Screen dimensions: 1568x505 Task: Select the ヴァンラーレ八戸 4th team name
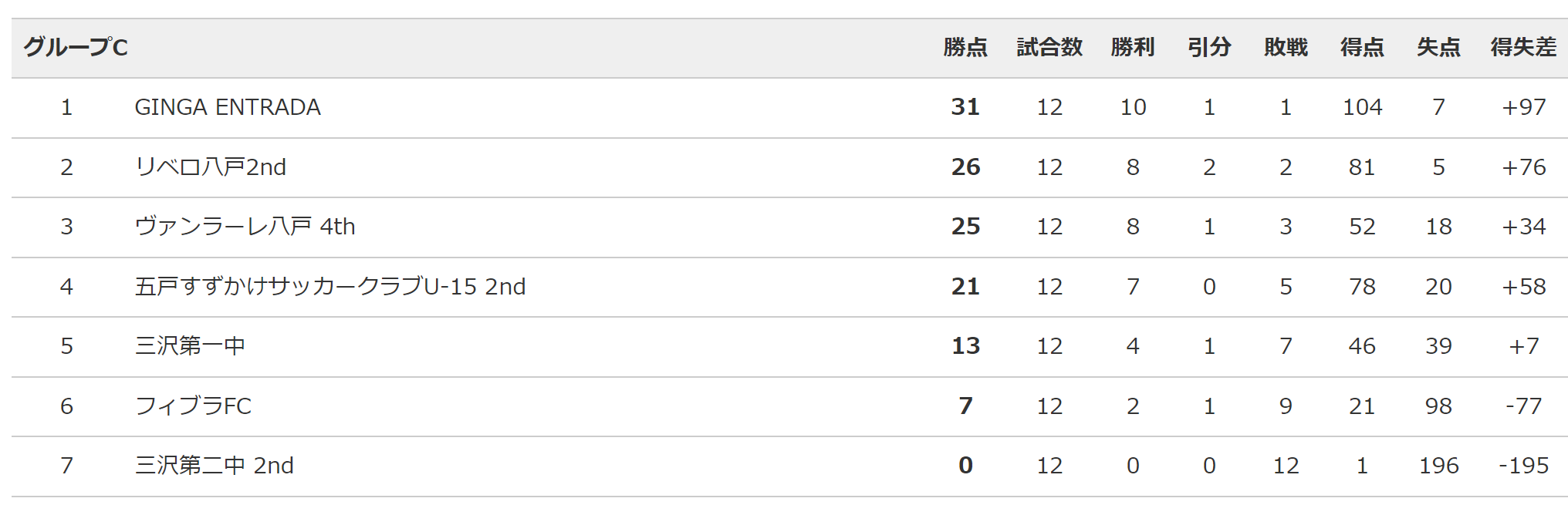(245, 227)
